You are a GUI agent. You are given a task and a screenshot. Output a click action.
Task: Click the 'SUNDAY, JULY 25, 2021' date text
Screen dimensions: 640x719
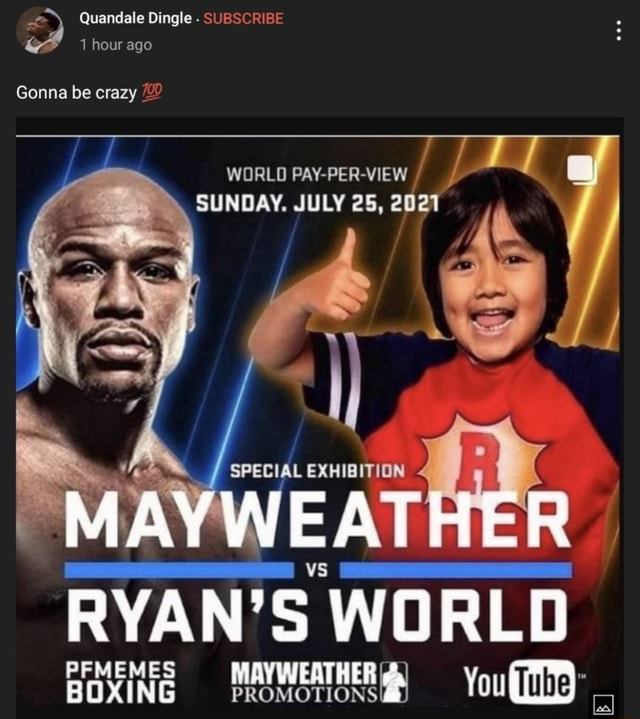pyautogui.click(x=317, y=203)
